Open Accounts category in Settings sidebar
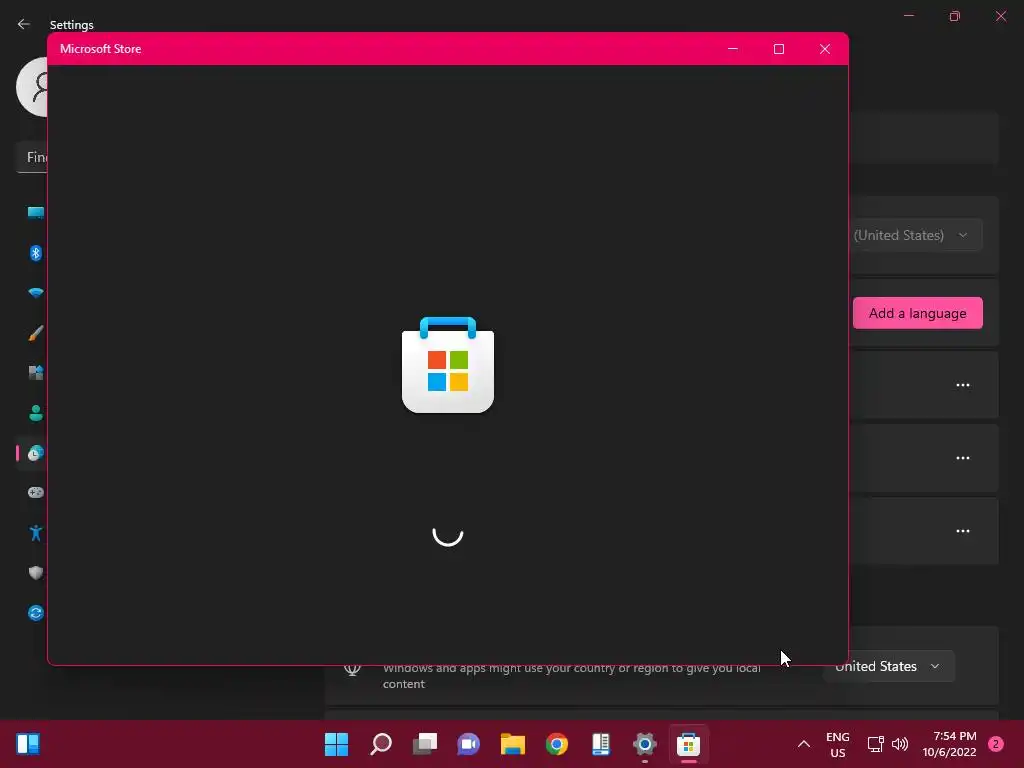This screenshot has height=768, width=1024. pyautogui.click(x=36, y=413)
